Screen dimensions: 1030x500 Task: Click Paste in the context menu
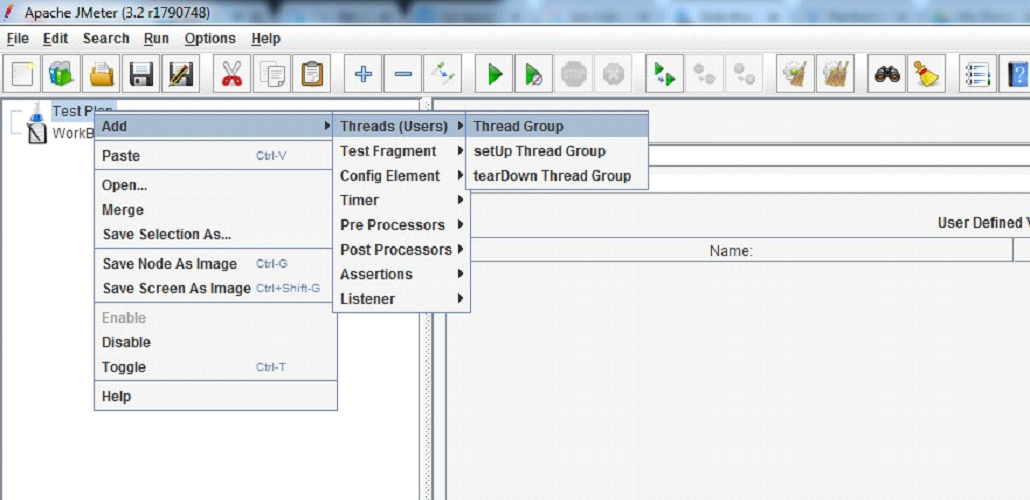click(215, 156)
